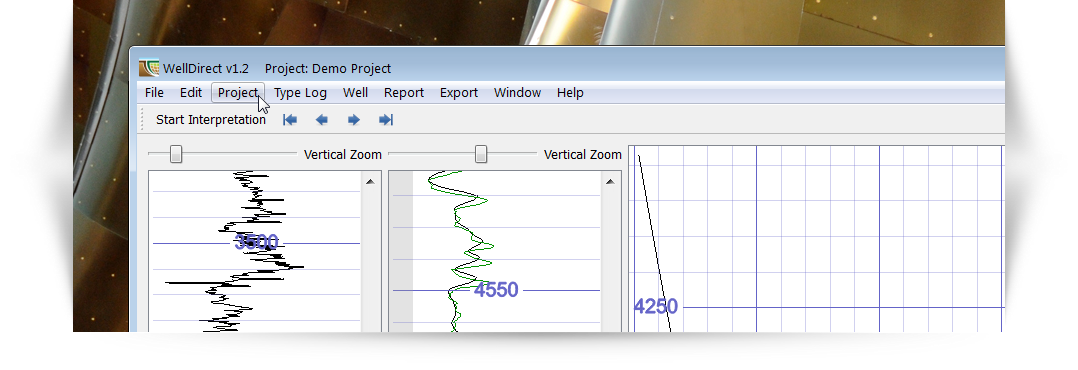1078x370 pixels.
Task: Click the middle log Vertical Zoom slider handle
Action: [x=481, y=154]
